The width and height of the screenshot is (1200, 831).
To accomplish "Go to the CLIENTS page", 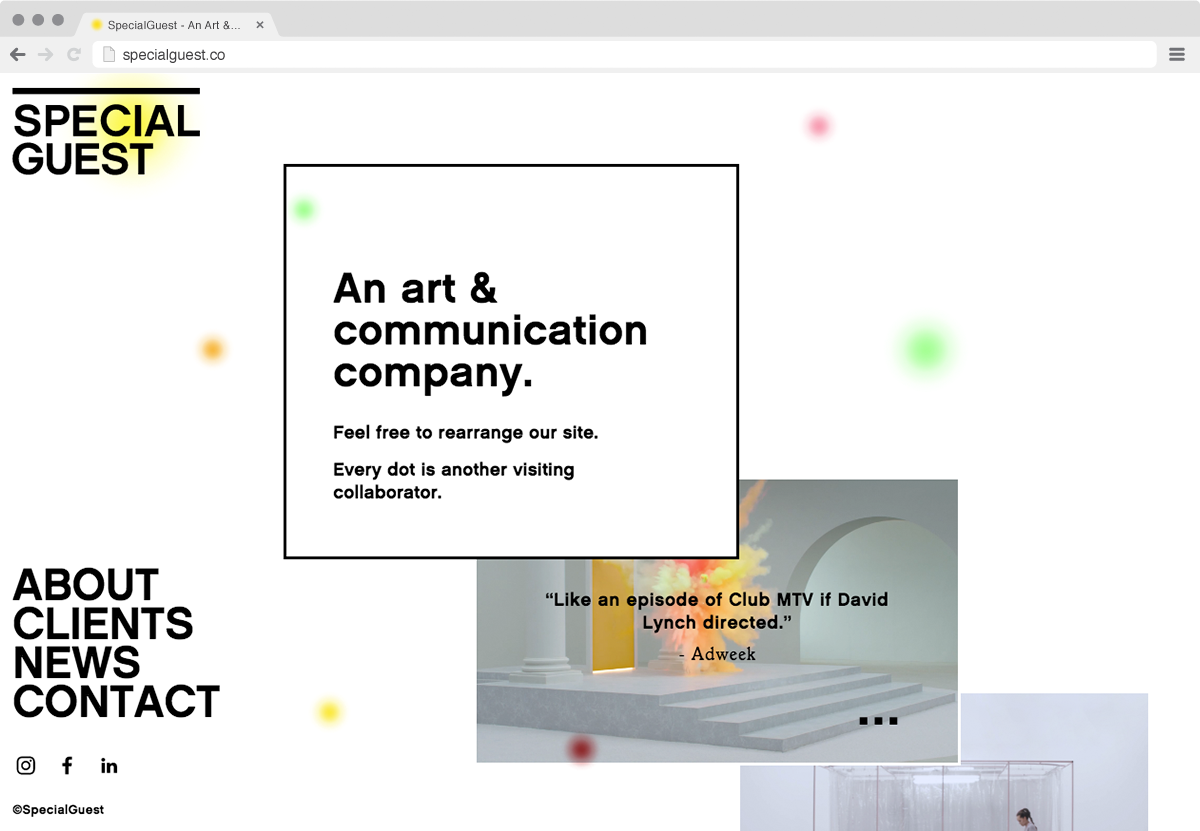I will (x=103, y=625).
